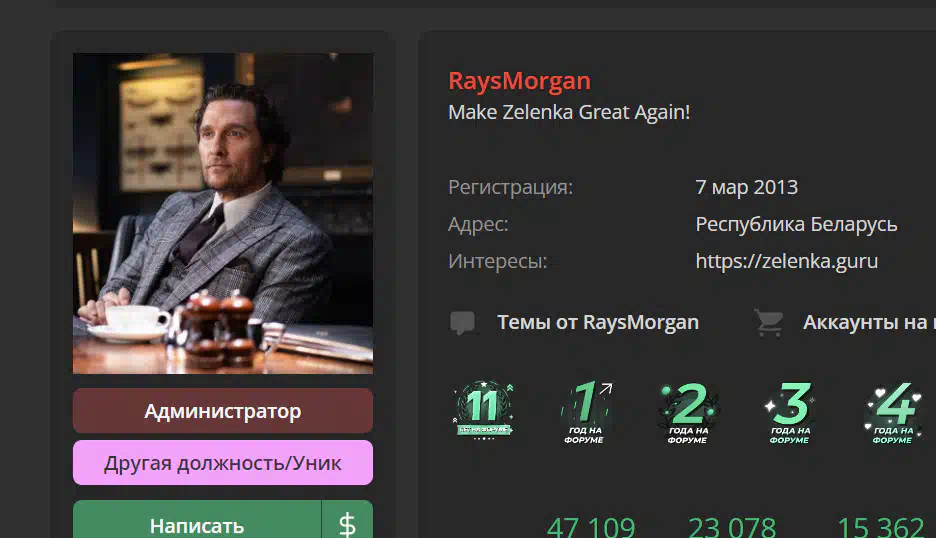
Task: Click the RaysMorgan username heading
Action: point(519,81)
